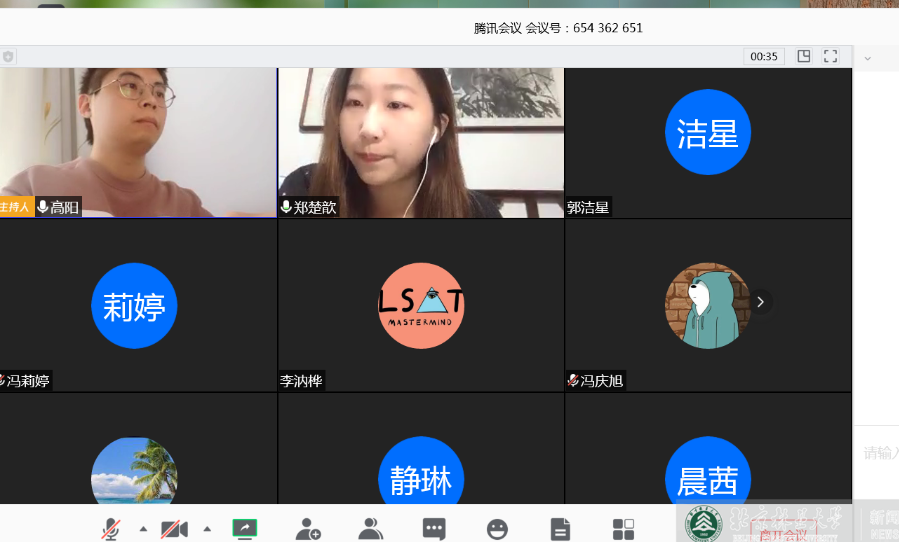Viewport: 899px width, 543px height.
Task: Click 莉婷 avatar tile
Action: point(134,306)
